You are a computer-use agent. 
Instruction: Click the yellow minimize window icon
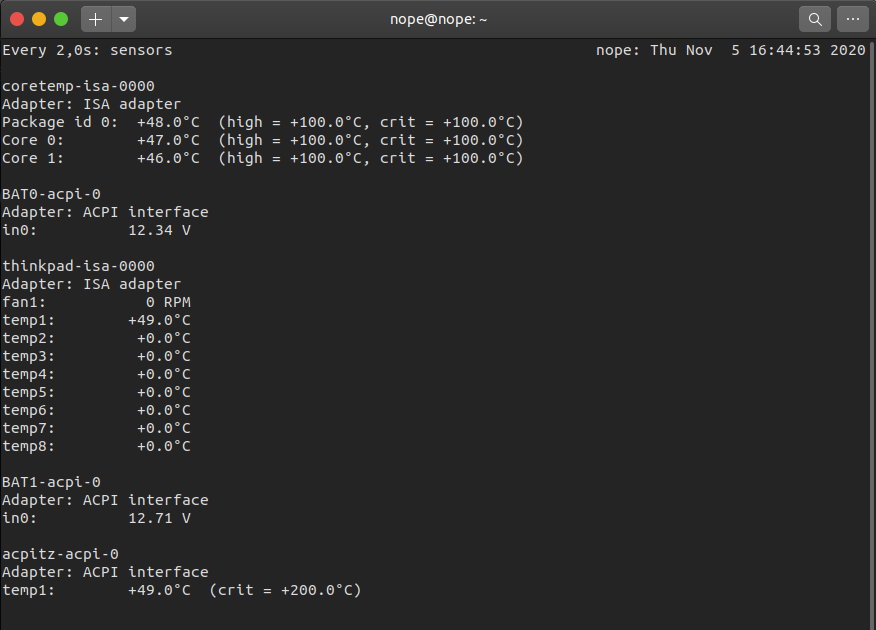[39, 18]
